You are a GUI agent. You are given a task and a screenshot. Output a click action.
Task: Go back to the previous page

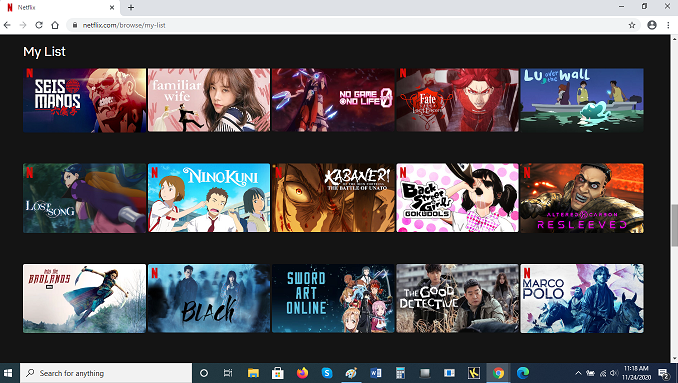7,25
